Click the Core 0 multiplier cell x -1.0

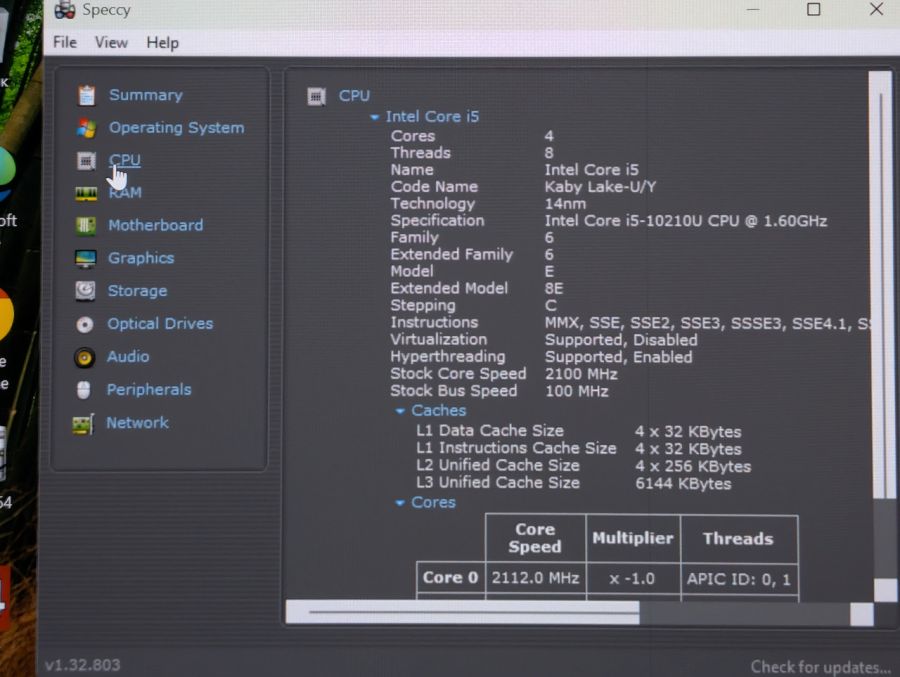(x=633, y=578)
